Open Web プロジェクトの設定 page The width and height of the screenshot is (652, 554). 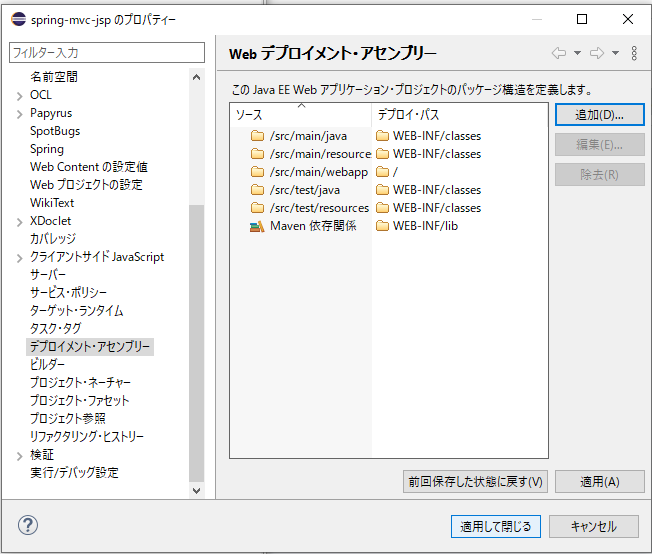86,185
